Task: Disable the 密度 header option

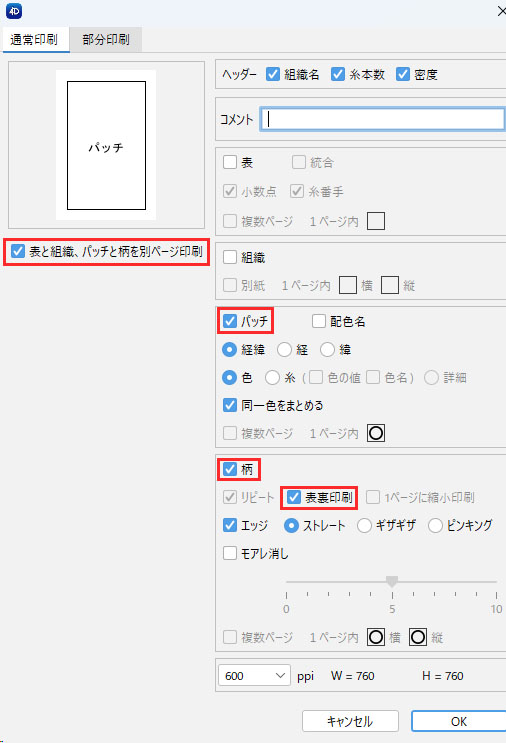Action: tap(403, 74)
